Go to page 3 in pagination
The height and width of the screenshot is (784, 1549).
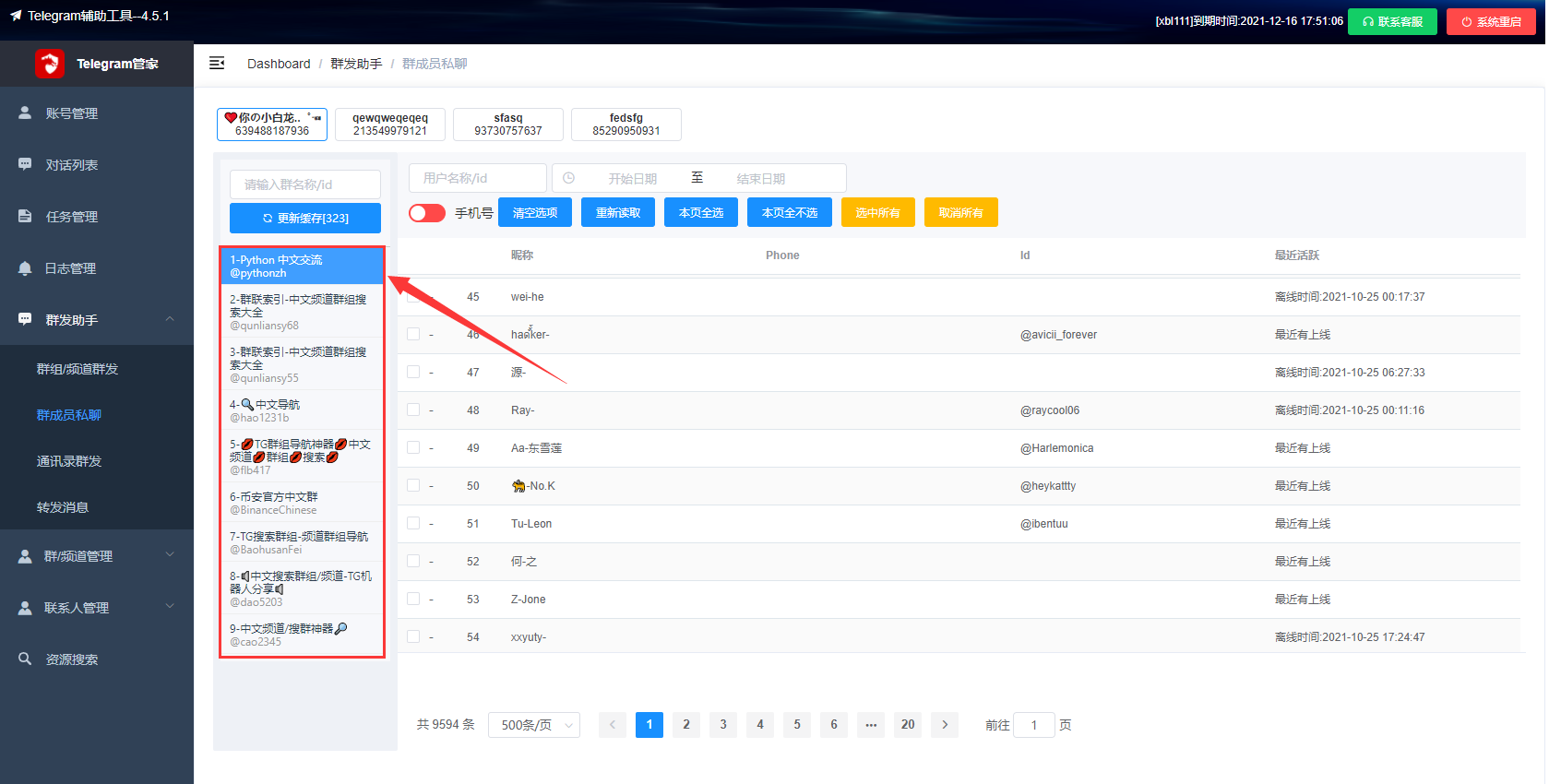[723, 725]
